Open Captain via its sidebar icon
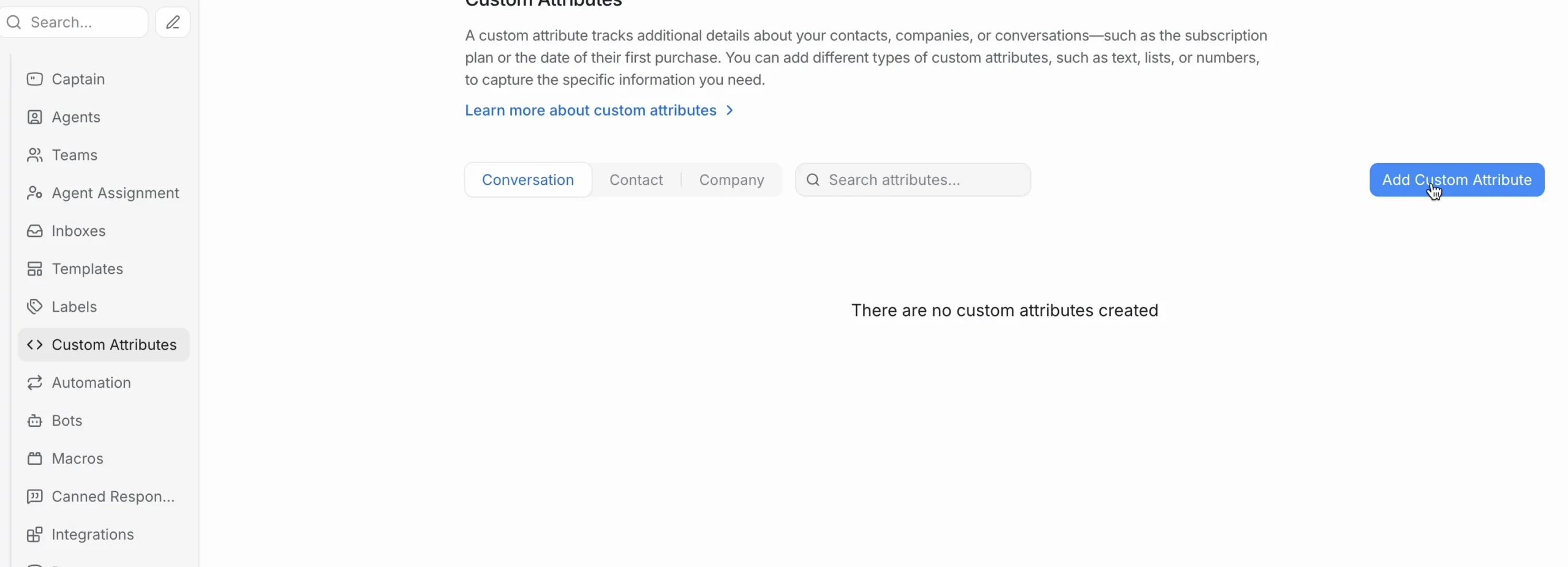This screenshot has width=1568, height=567. pos(35,79)
